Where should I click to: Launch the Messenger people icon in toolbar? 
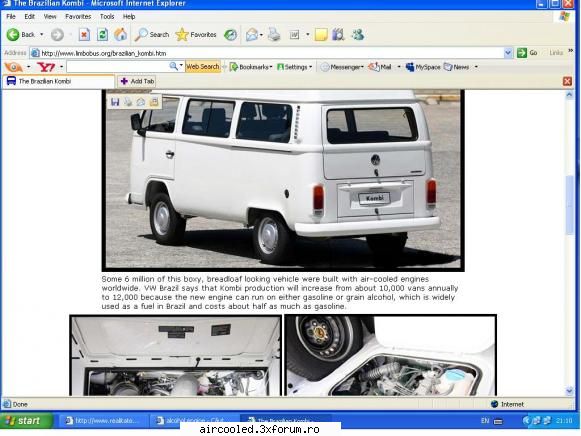pos(358,35)
